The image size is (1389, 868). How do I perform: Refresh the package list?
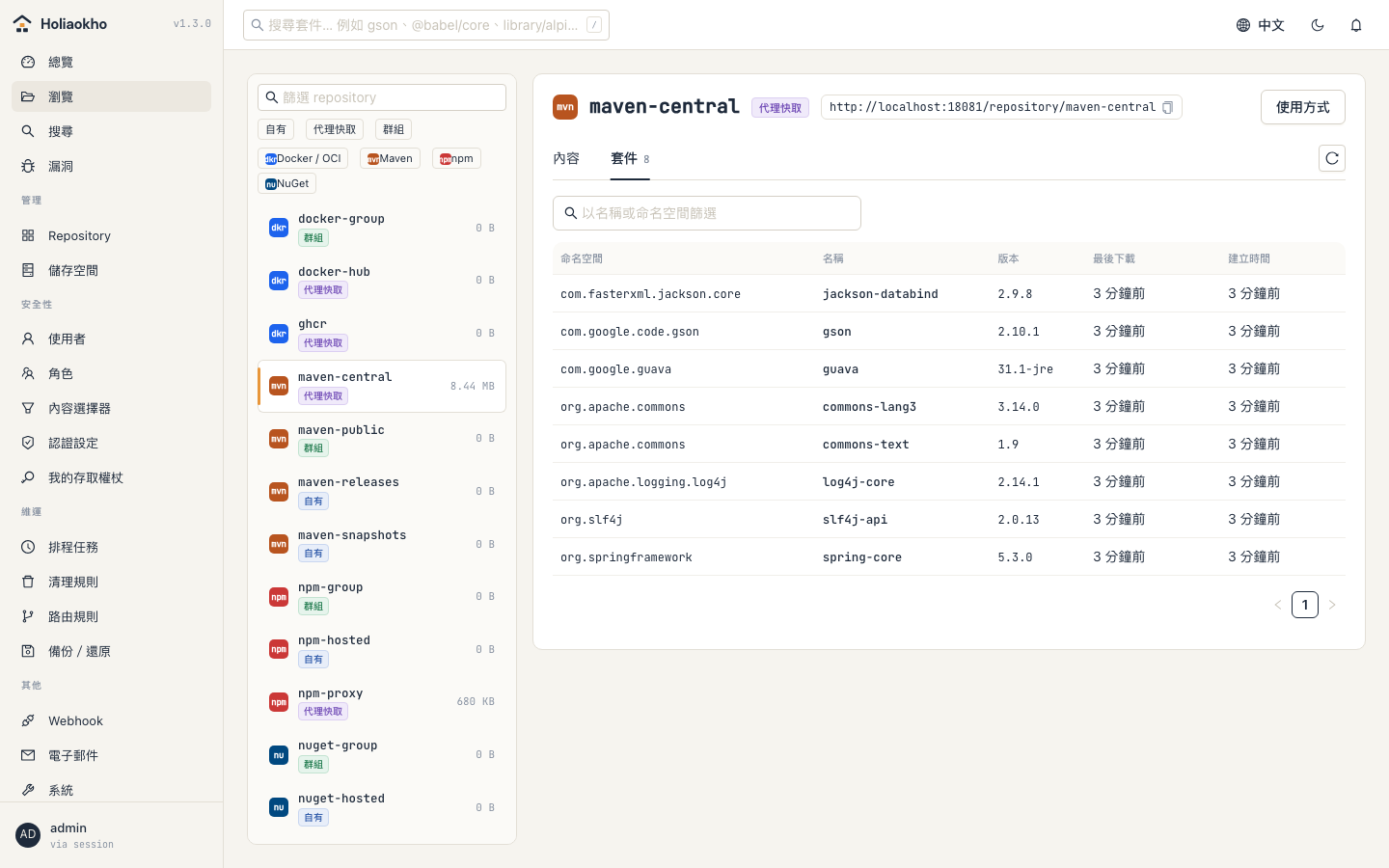click(x=1332, y=158)
